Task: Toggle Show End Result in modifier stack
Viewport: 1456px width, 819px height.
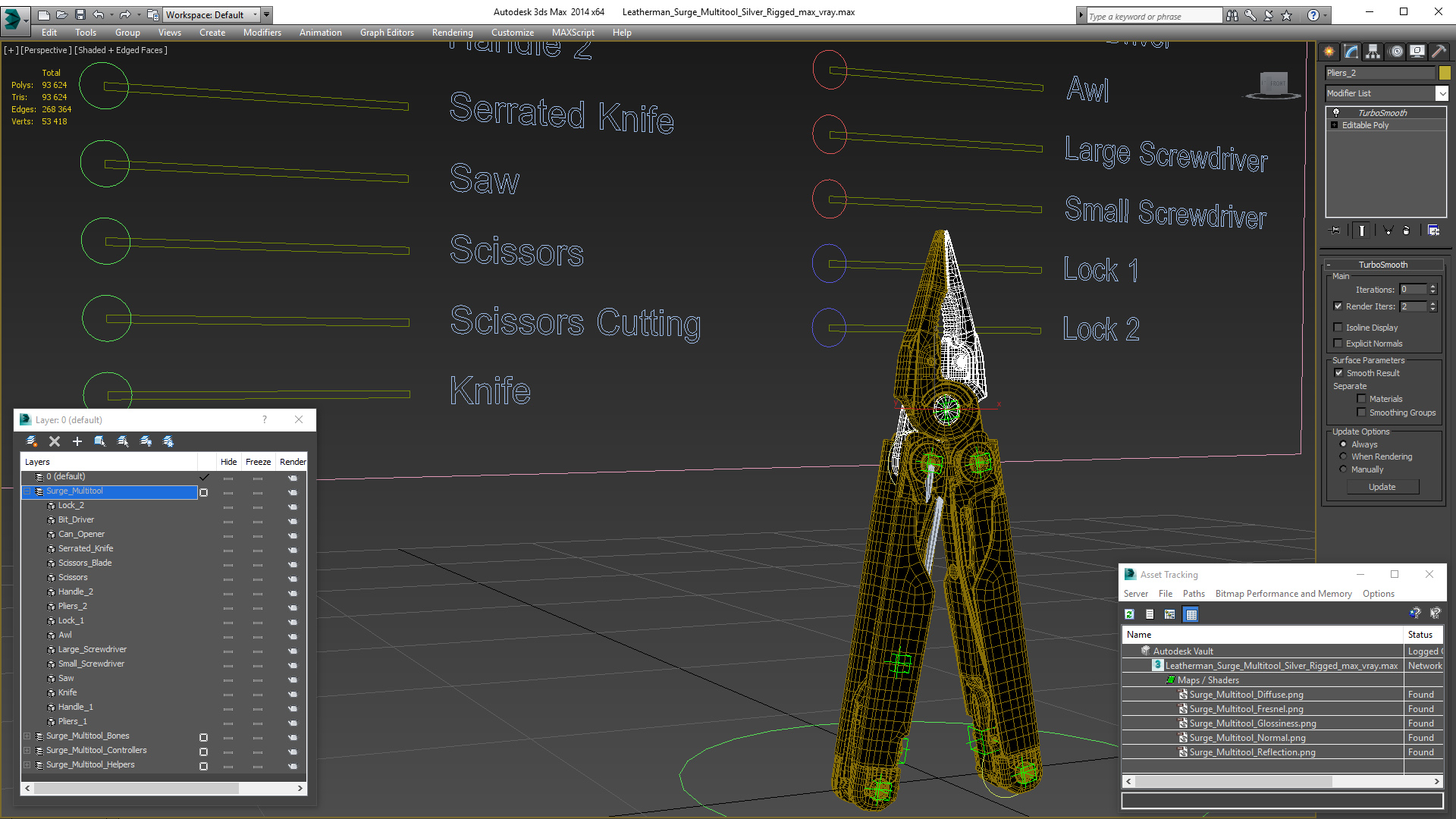Action: (1362, 231)
